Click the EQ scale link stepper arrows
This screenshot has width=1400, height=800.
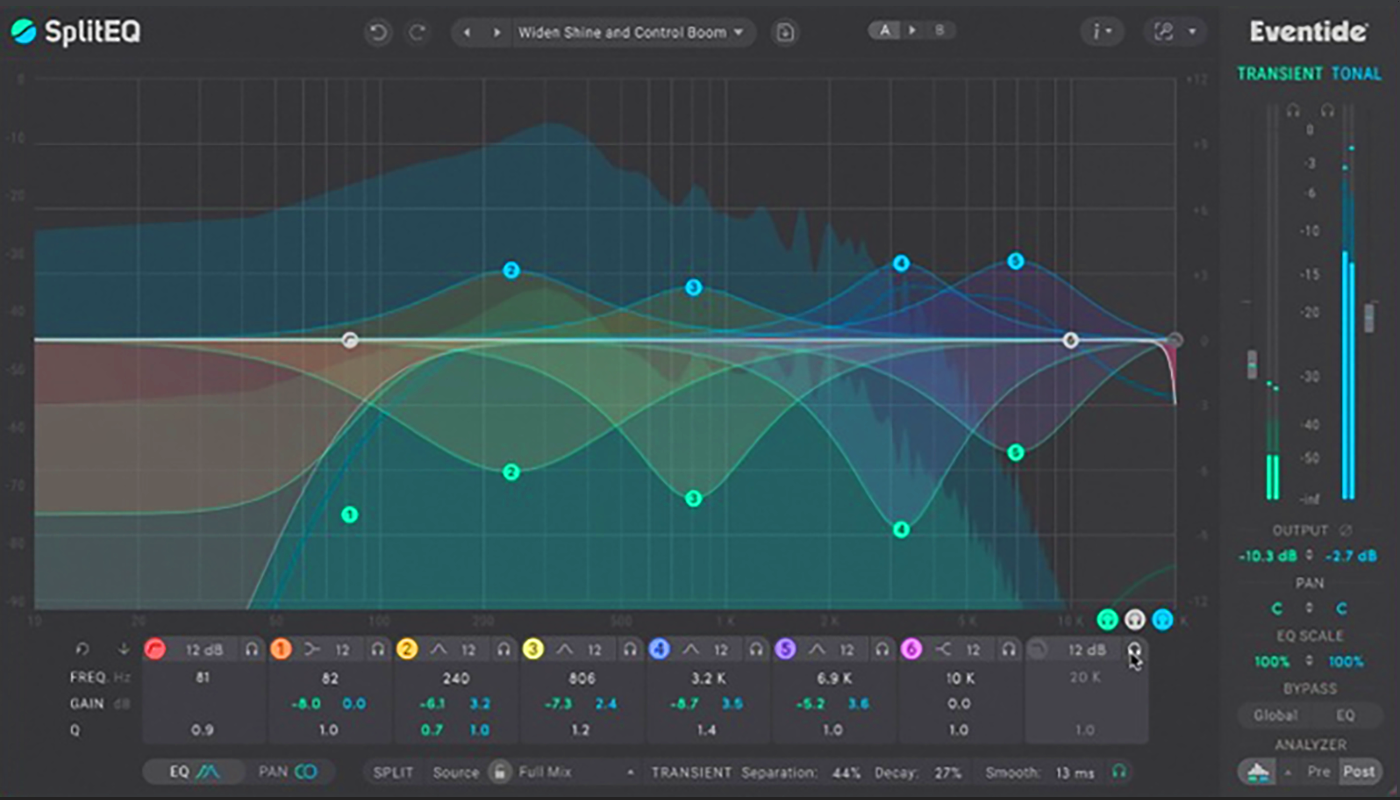click(1310, 661)
